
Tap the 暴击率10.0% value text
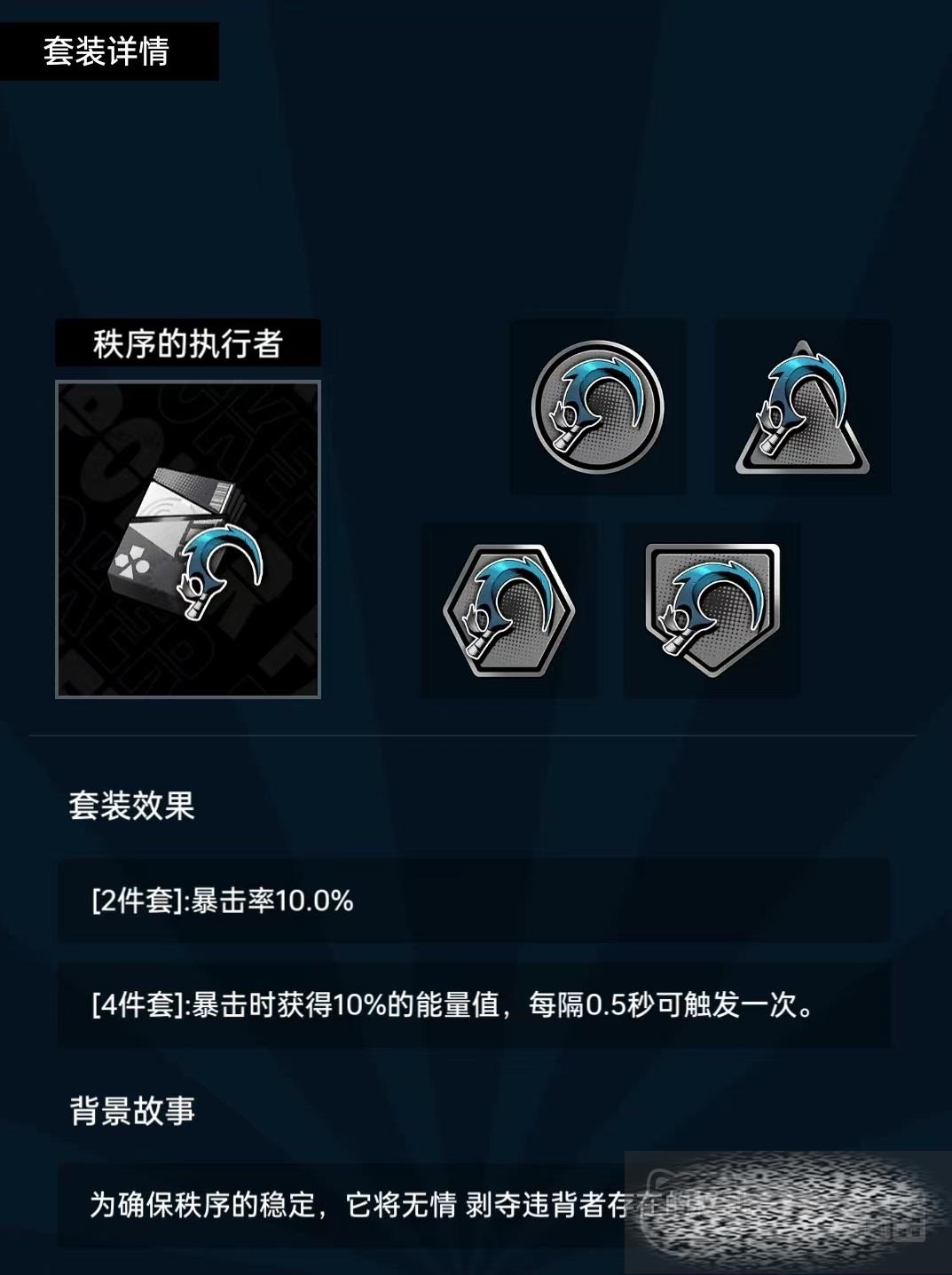point(272,901)
